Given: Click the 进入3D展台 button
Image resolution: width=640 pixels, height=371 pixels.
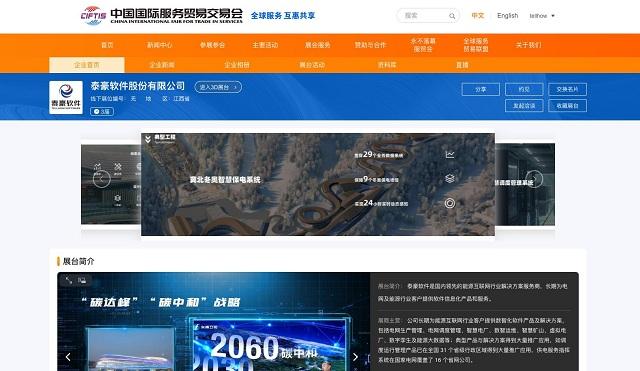Looking at the screenshot, I should (x=218, y=87).
